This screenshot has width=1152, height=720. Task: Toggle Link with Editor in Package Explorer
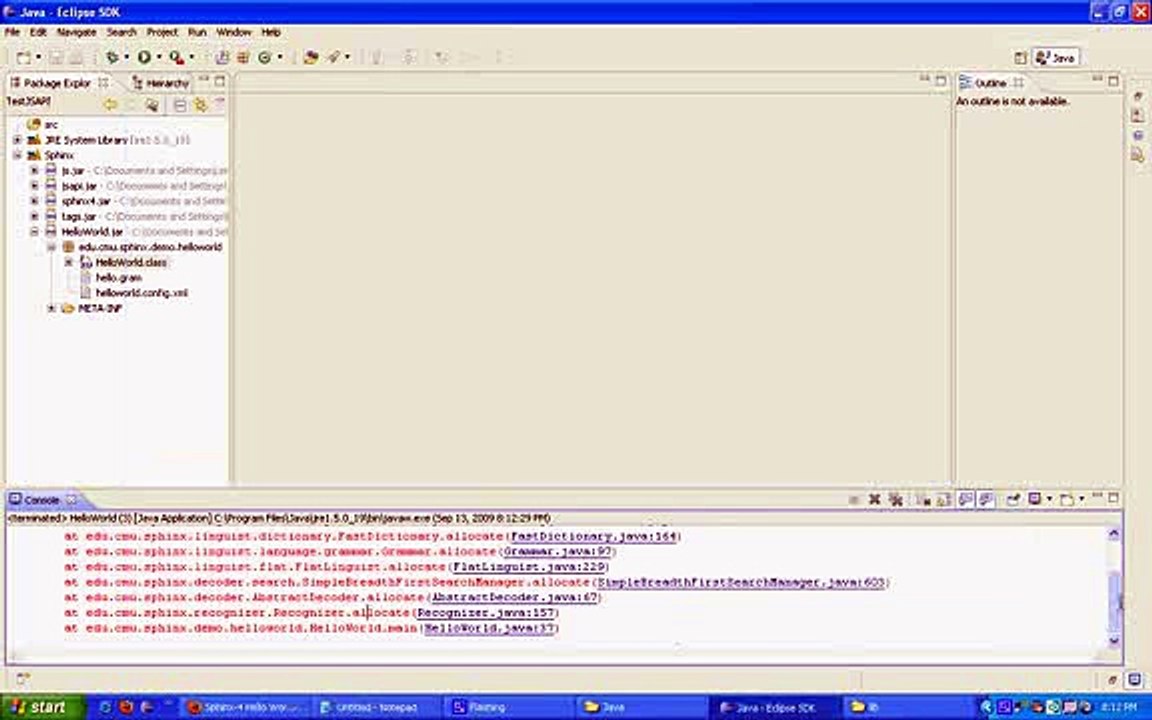point(200,105)
